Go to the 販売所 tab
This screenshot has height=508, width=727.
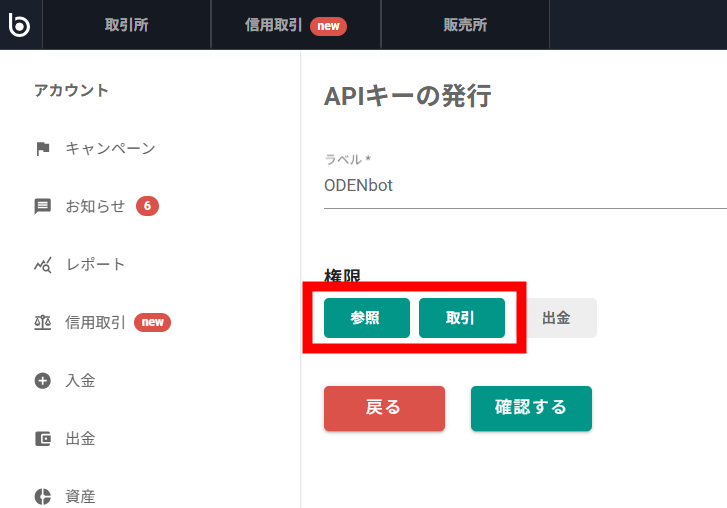pyautogui.click(x=465, y=25)
